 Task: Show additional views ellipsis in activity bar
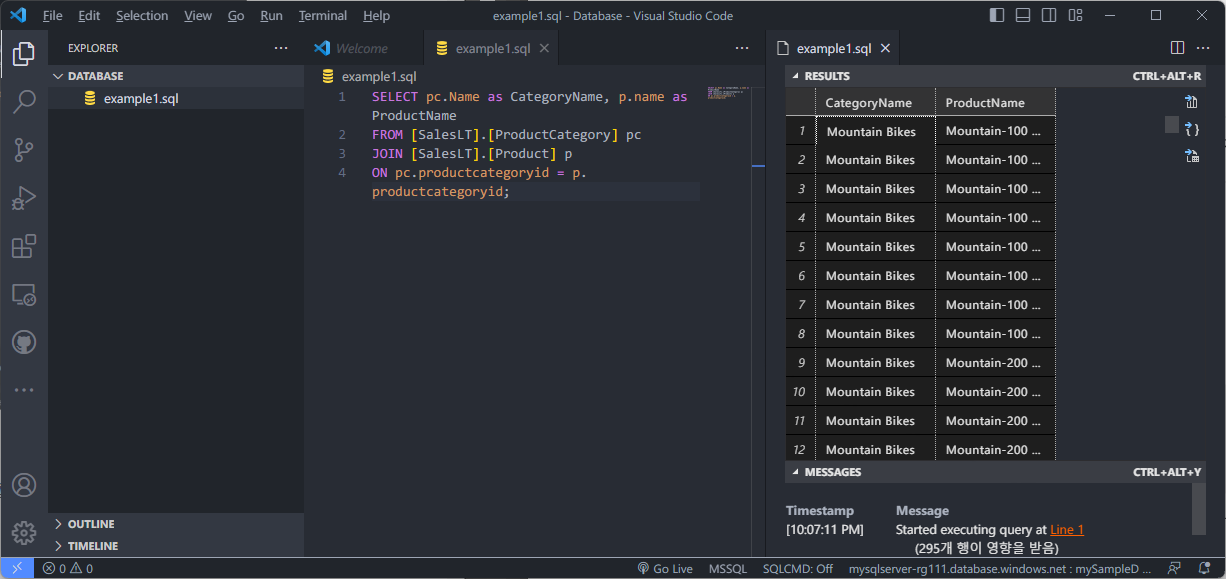[x=24, y=390]
